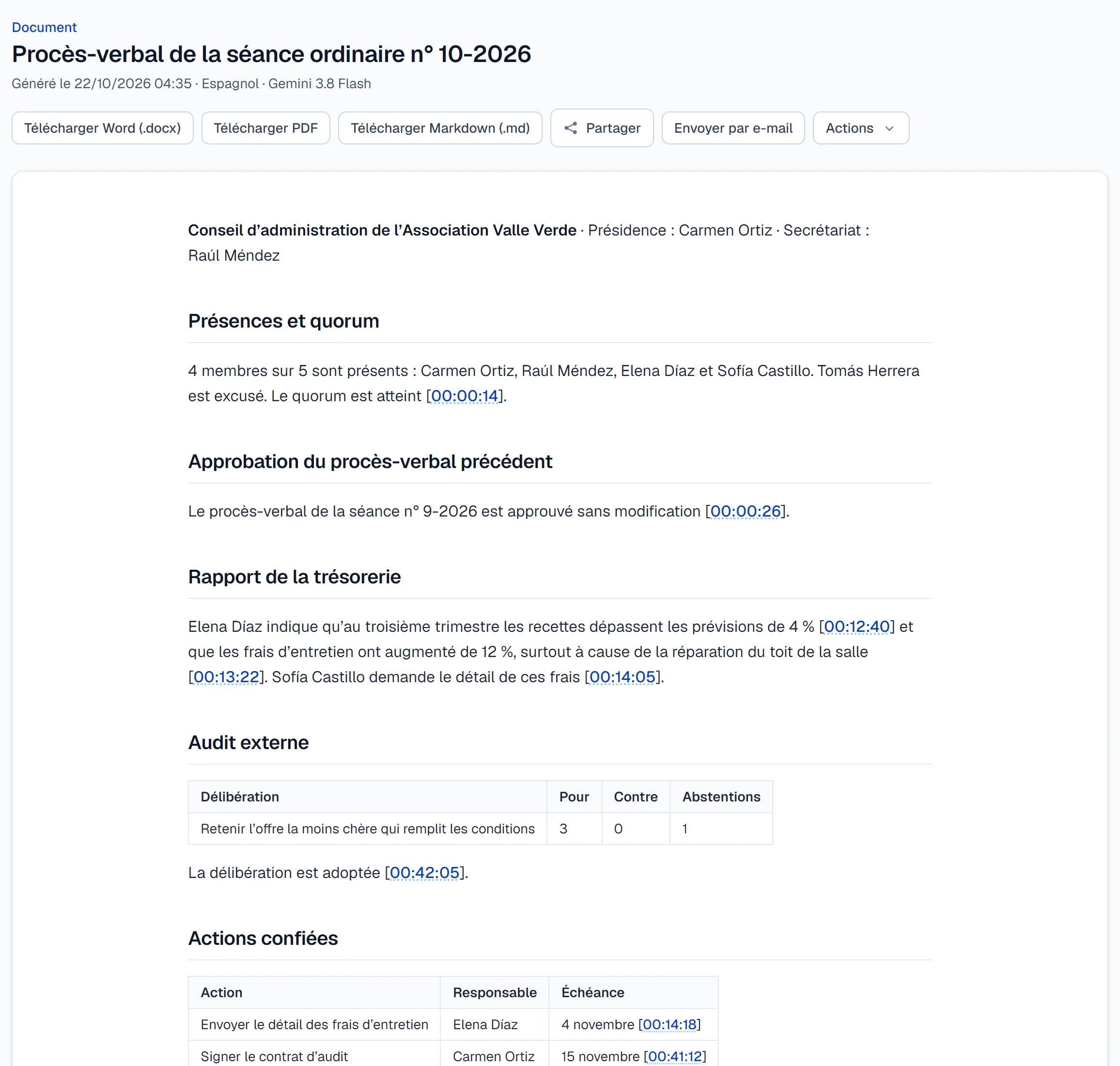
Task: Click the share icon in Partager button
Action: [x=571, y=128]
